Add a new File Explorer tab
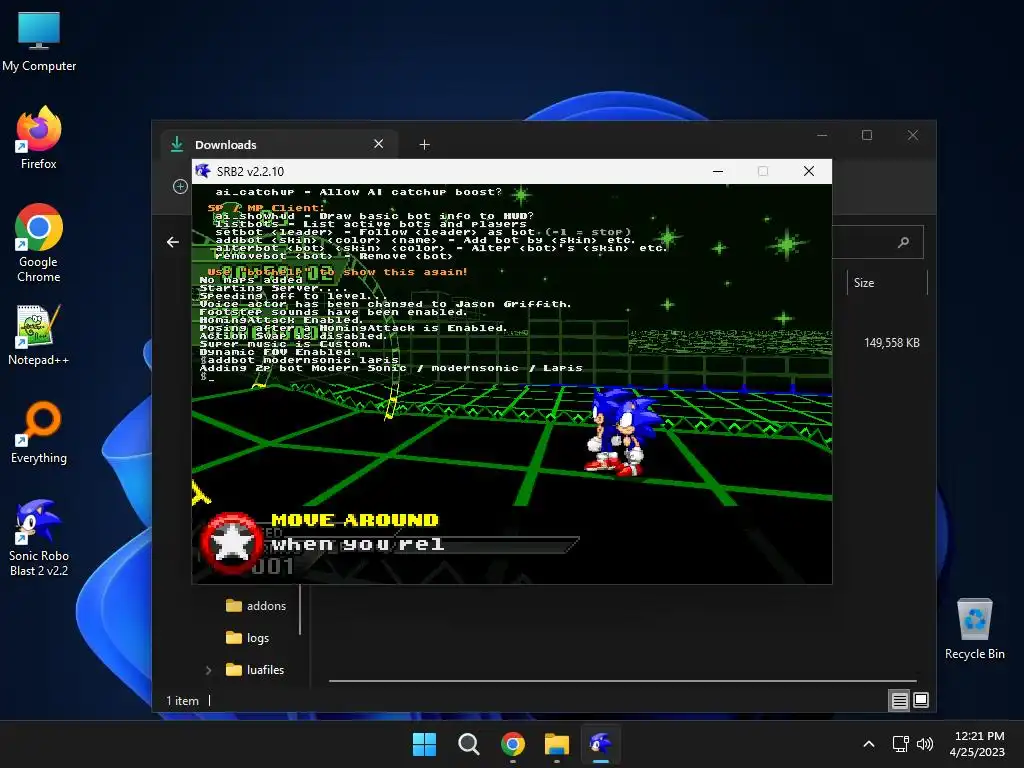Image resolution: width=1024 pixels, height=768 pixels. pos(424,144)
